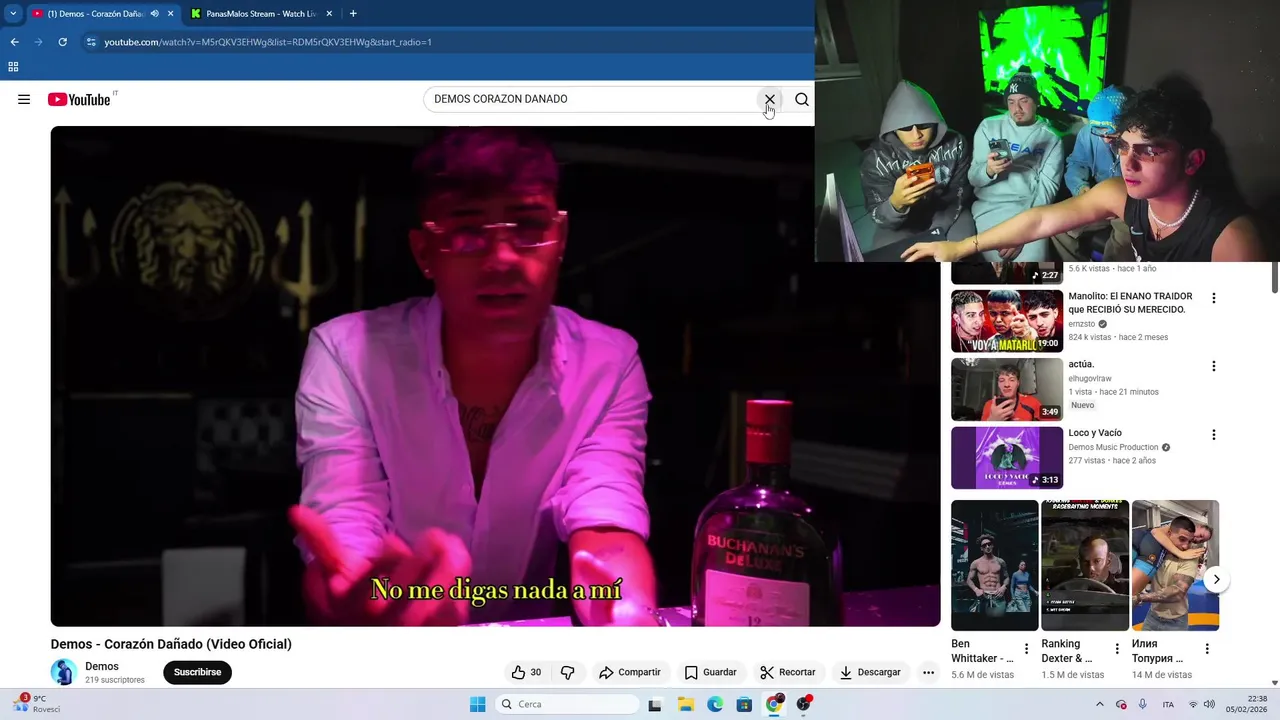Pause the Corazón Dañado video player

495,376
